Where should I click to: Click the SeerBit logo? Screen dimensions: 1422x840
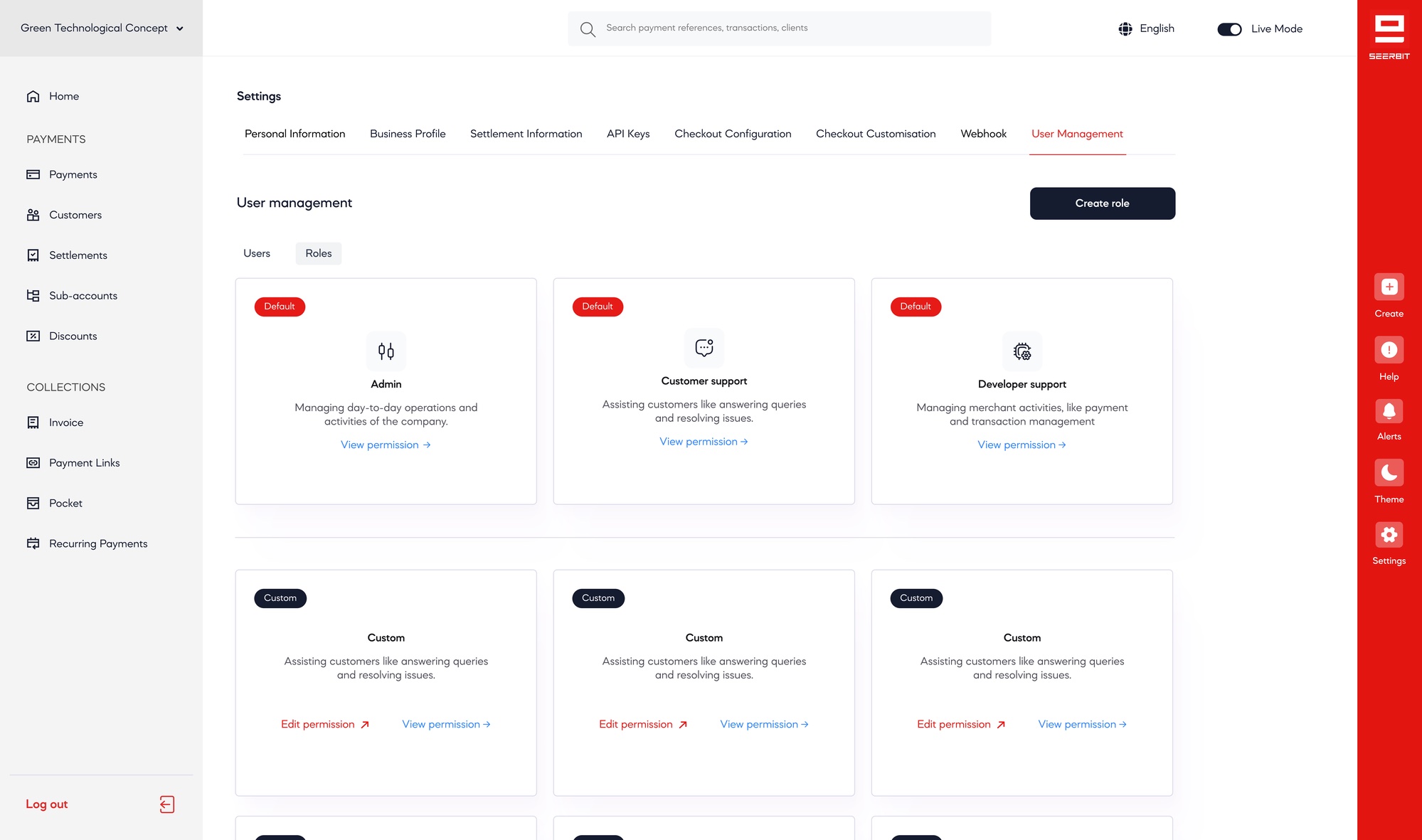[1389, 37]
